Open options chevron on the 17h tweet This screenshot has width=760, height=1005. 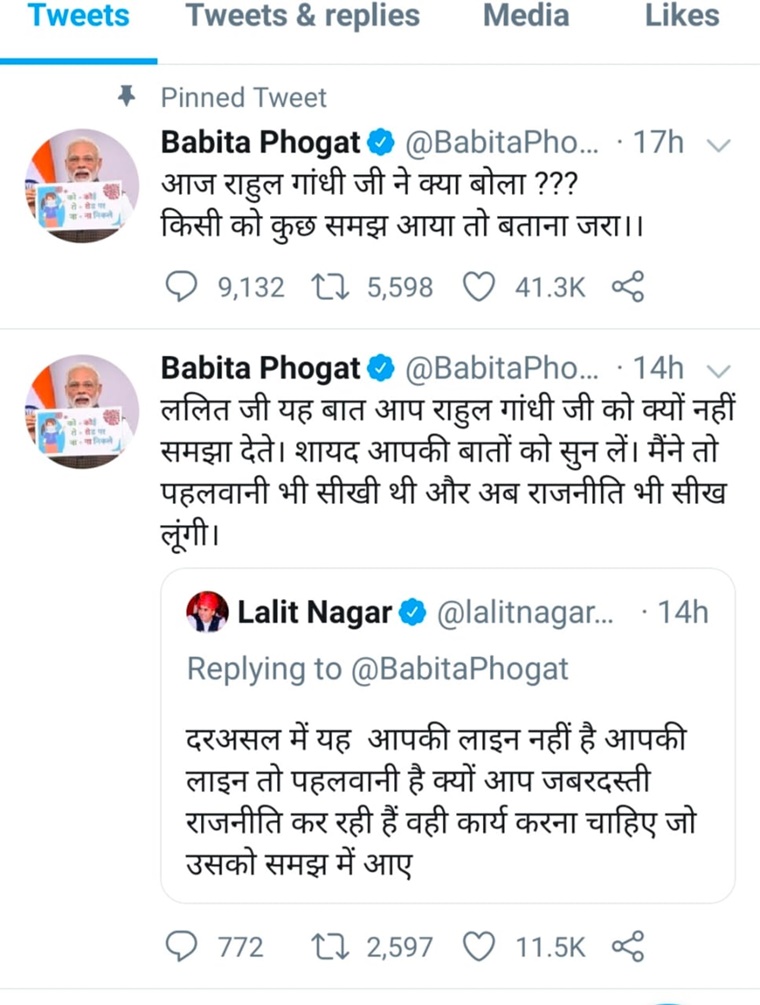718,145
